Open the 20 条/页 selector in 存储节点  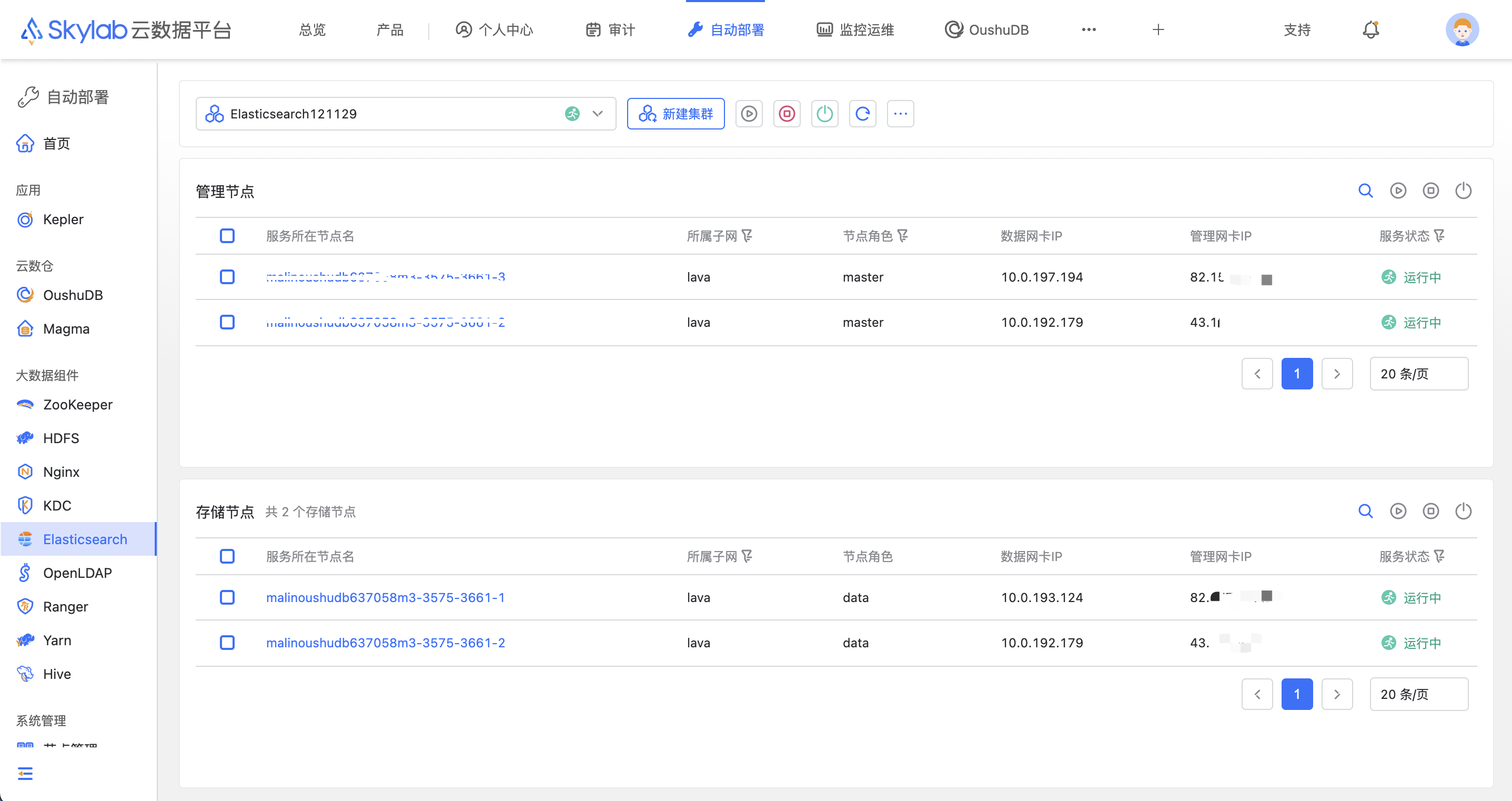pos(1419,694)
